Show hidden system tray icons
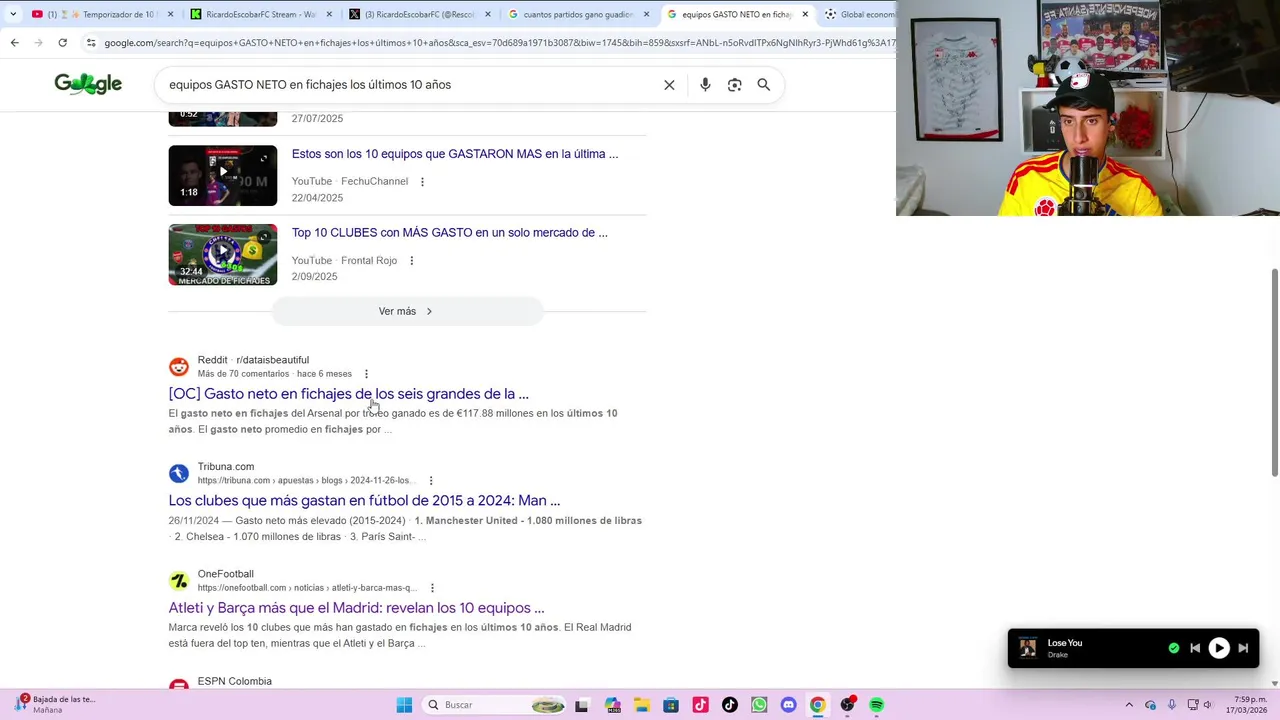 [x=1129, y=705]
